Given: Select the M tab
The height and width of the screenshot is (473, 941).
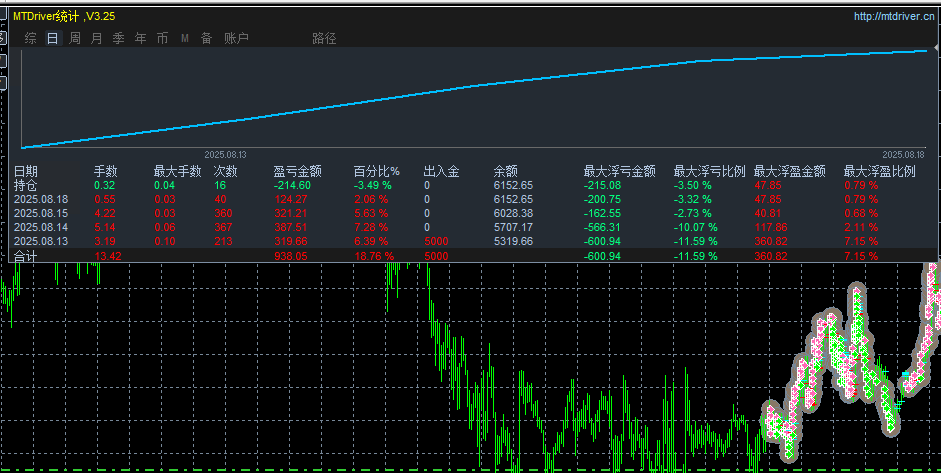Looking at the screenshot, I should (x=185, y=38).
